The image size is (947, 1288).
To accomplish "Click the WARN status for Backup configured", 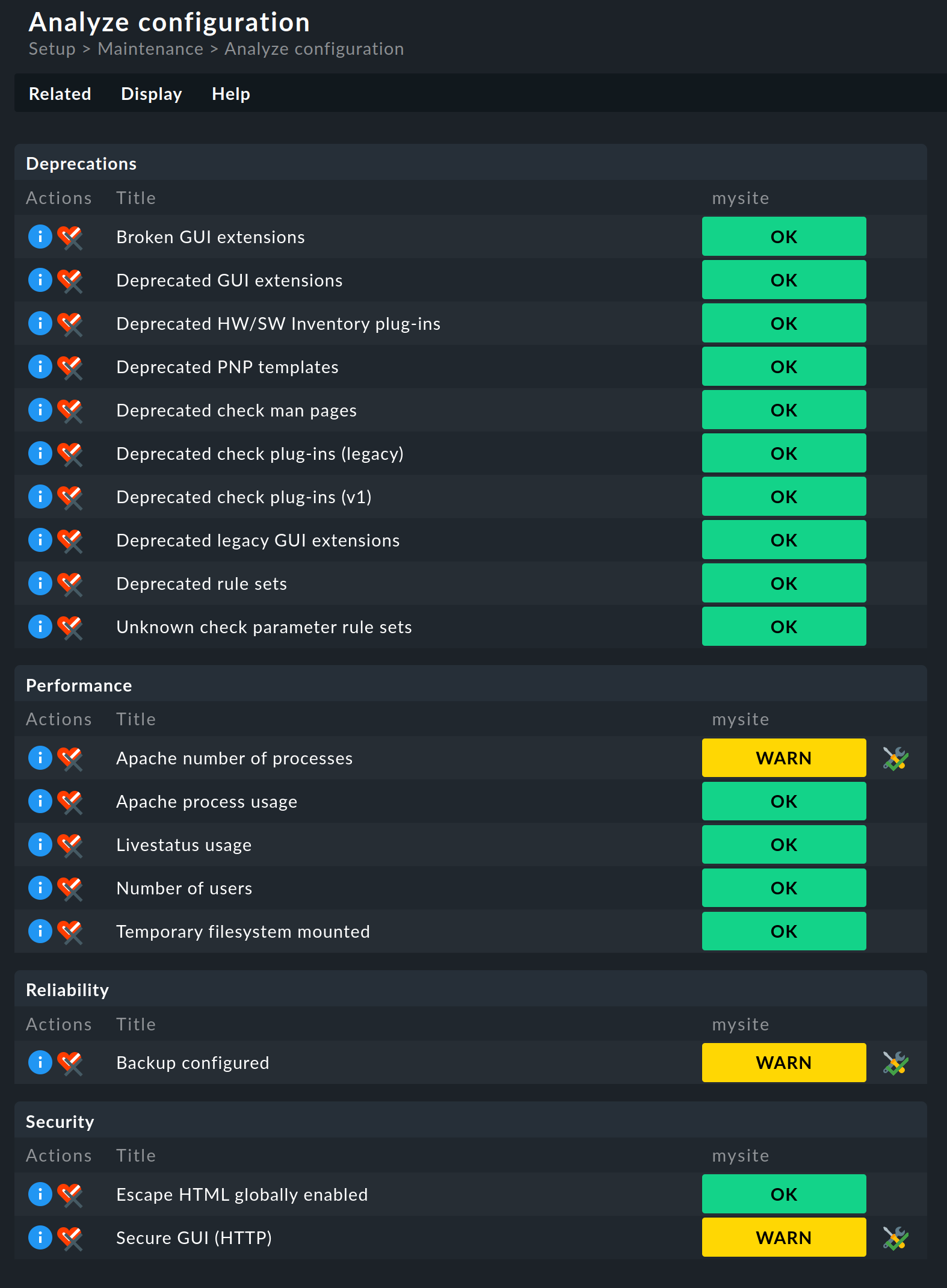I will coord(783,1062).
